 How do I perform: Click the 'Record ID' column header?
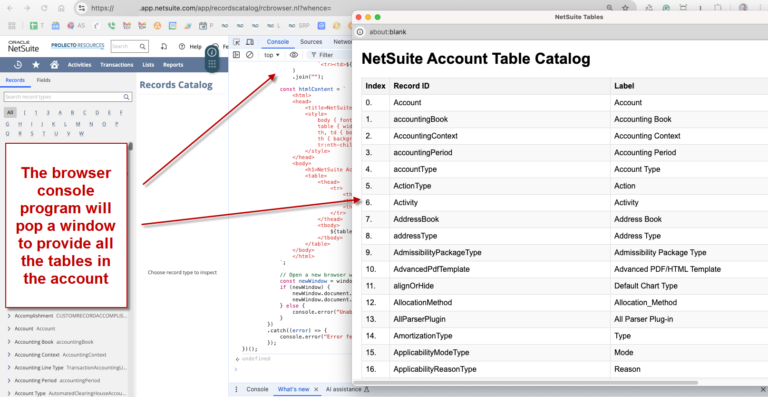[500, 86]
